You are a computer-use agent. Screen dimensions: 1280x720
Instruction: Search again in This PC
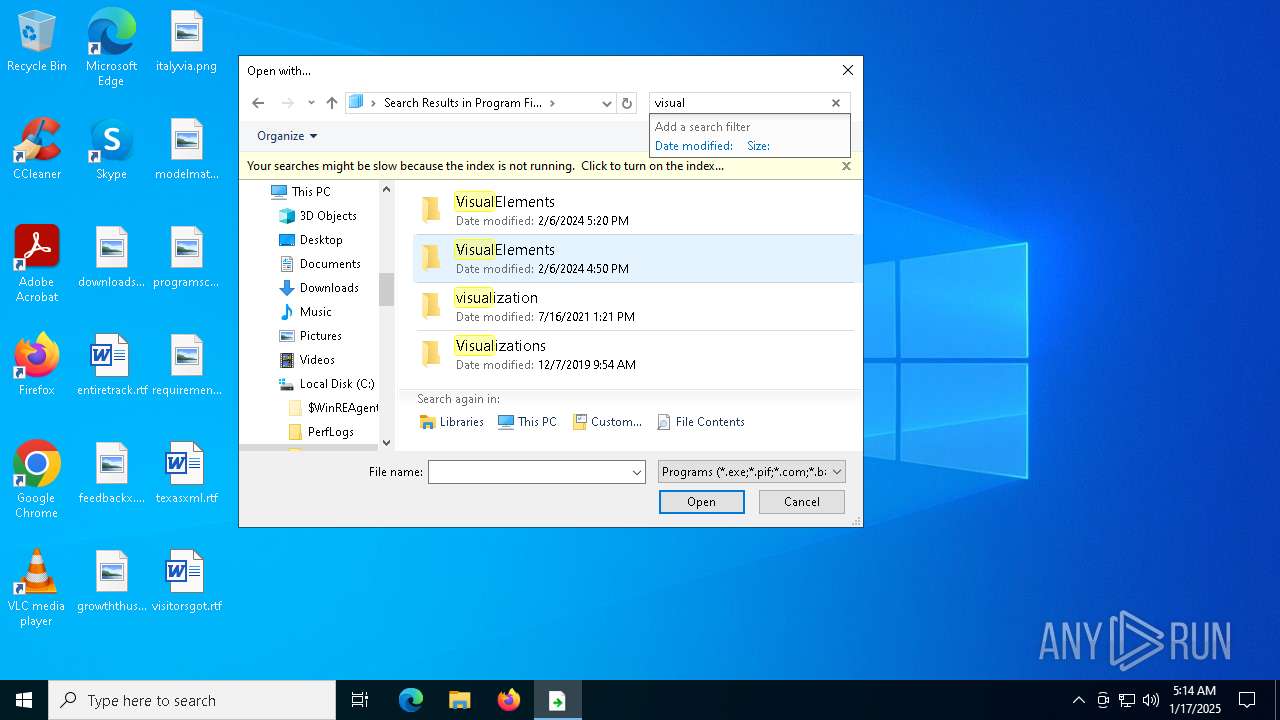[527, 422]
